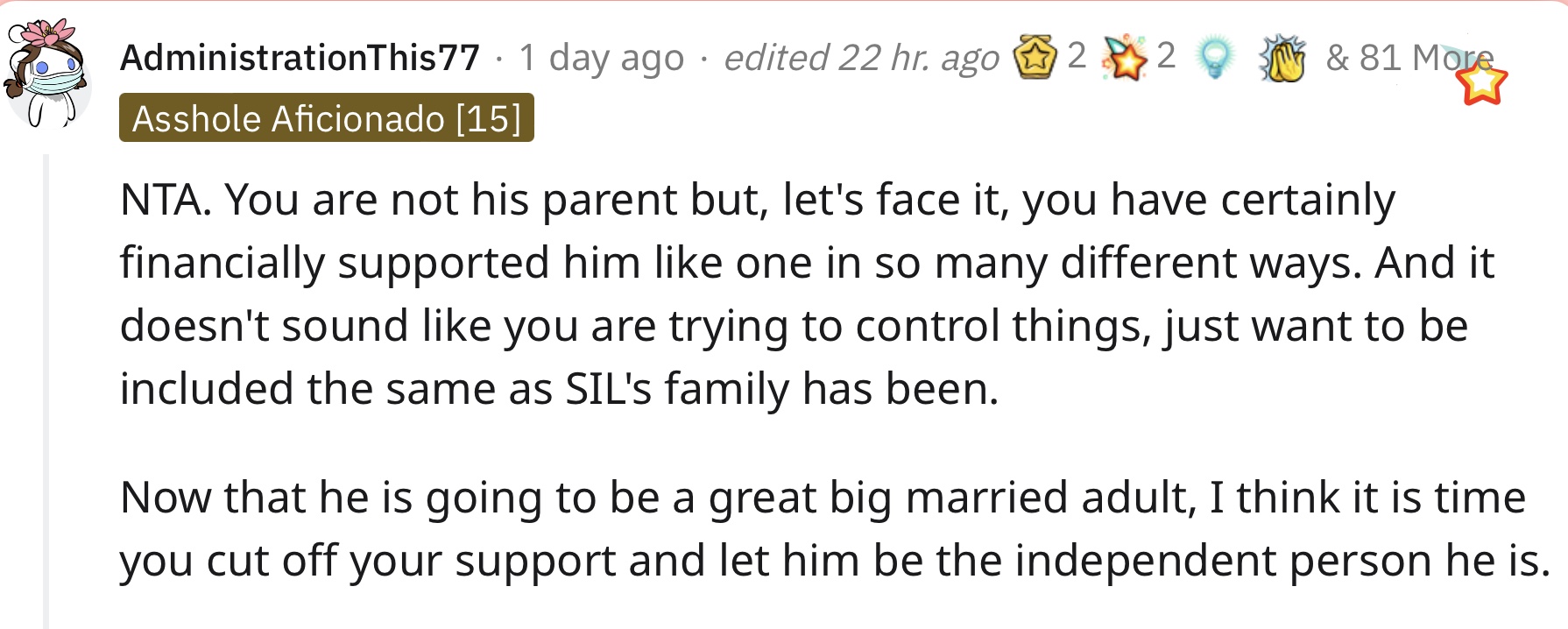Image resolution: width=1568 pixels, height=629 pixels.
Task: Click the line "you cut off your support"
Action: (368, 561)
